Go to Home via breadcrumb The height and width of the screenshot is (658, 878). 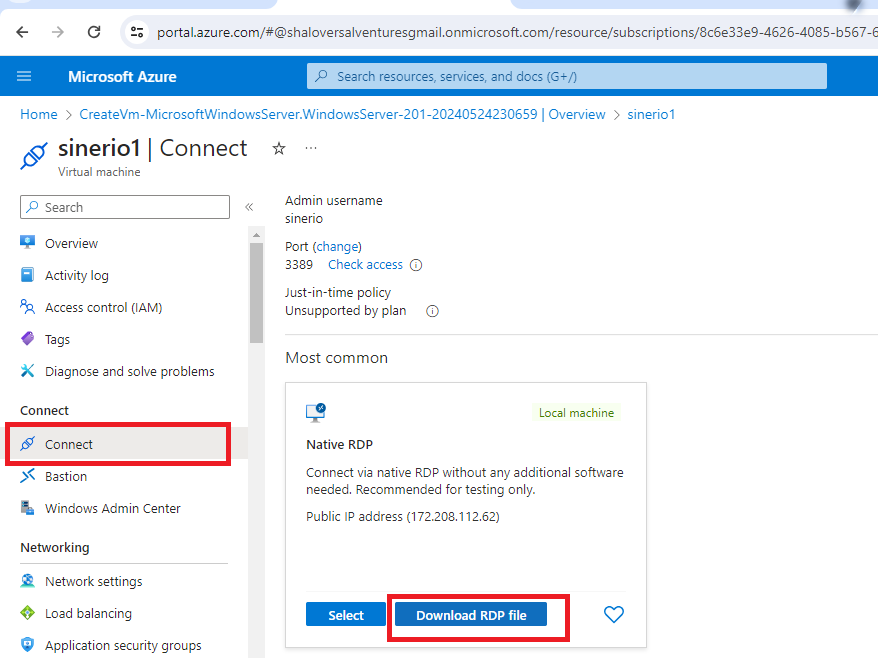(39, 114)
